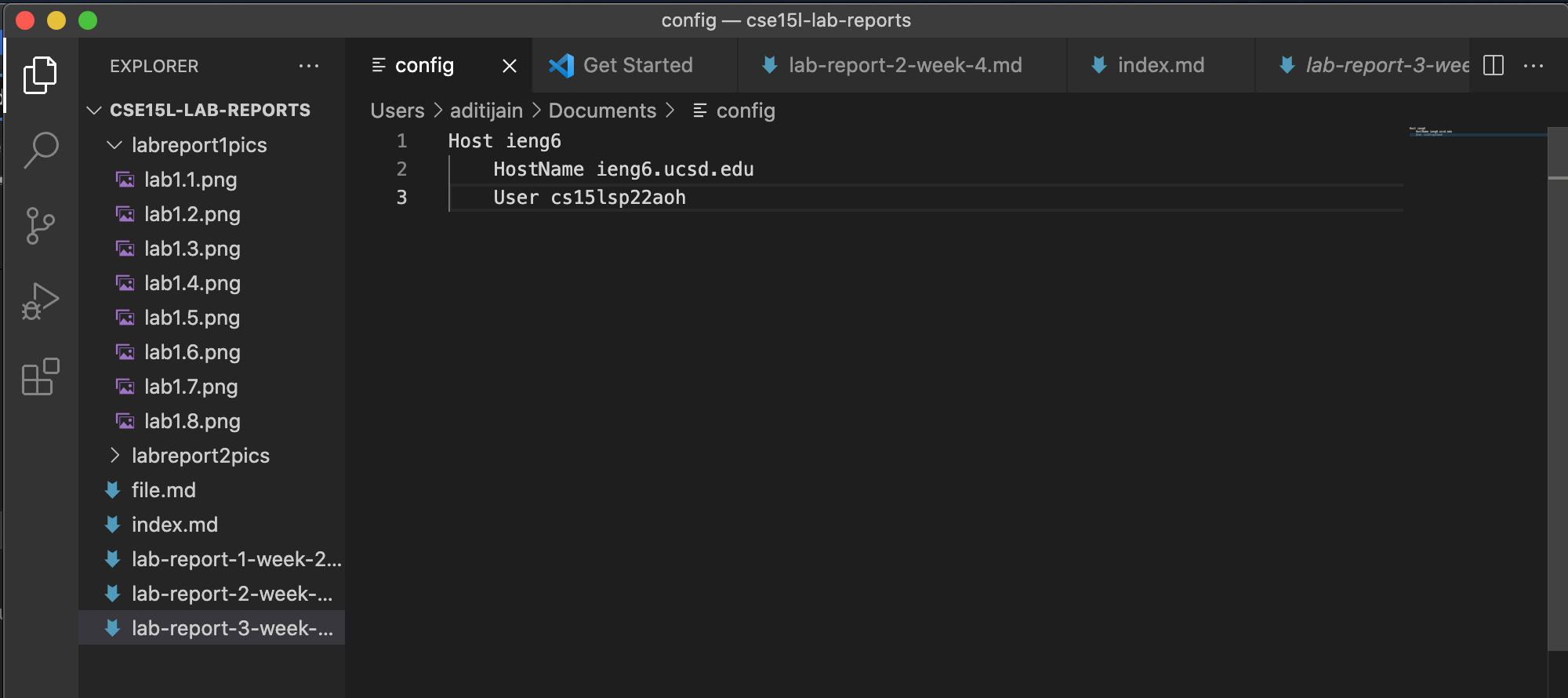The width and height of the screenshot is (1568, 698).
Task: Open the Explorer view in activity bar
Action: [40, 75]
